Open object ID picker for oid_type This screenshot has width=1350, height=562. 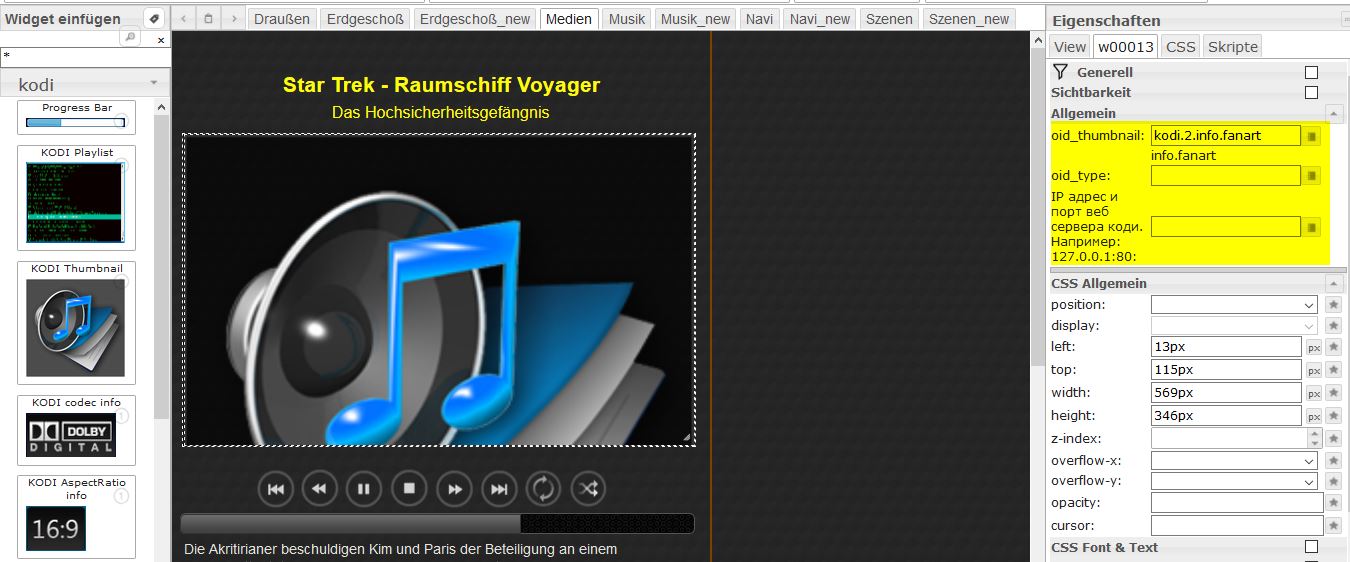(1311, 176)
